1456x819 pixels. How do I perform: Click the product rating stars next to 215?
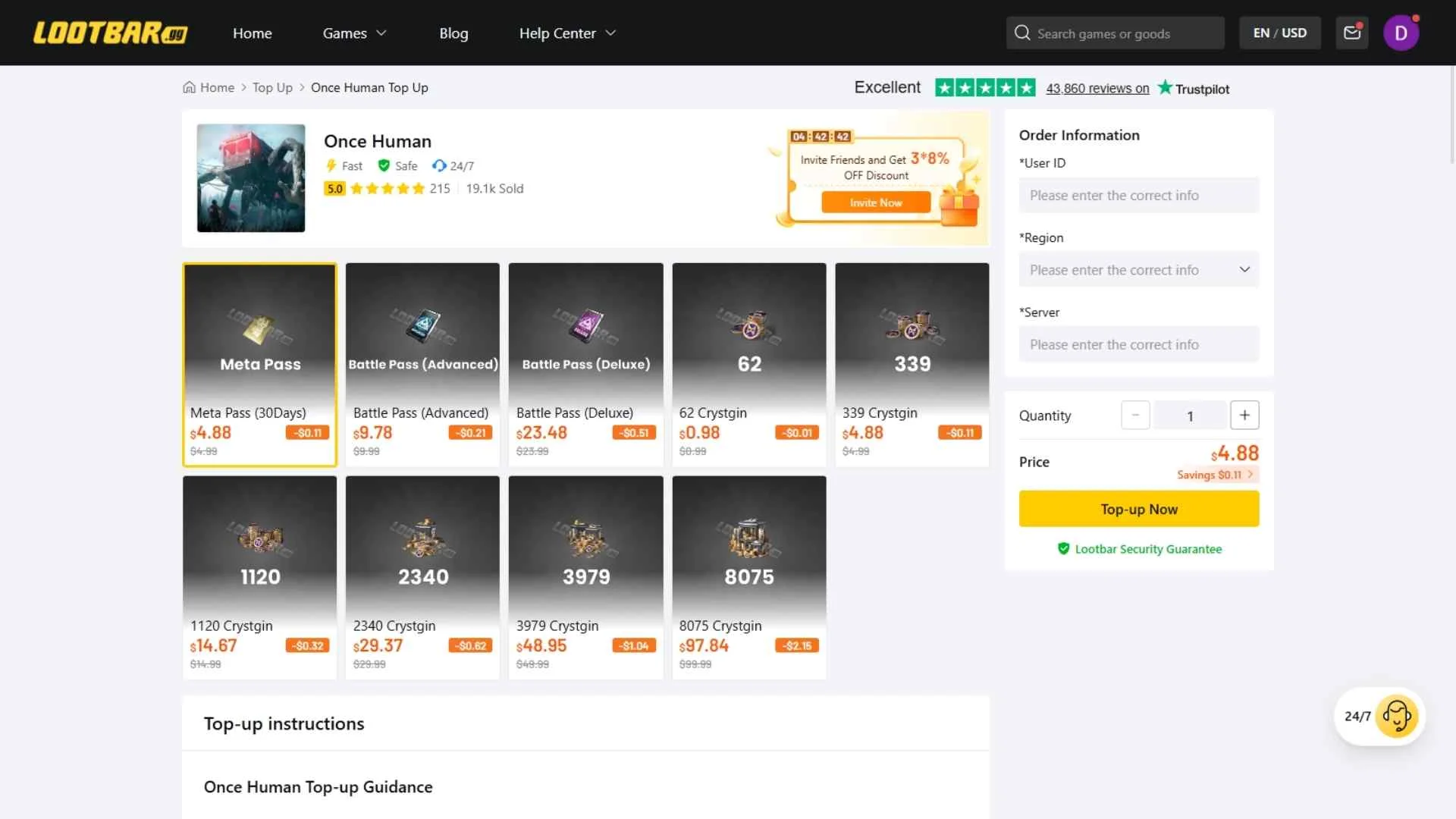[x=388, y=188]
